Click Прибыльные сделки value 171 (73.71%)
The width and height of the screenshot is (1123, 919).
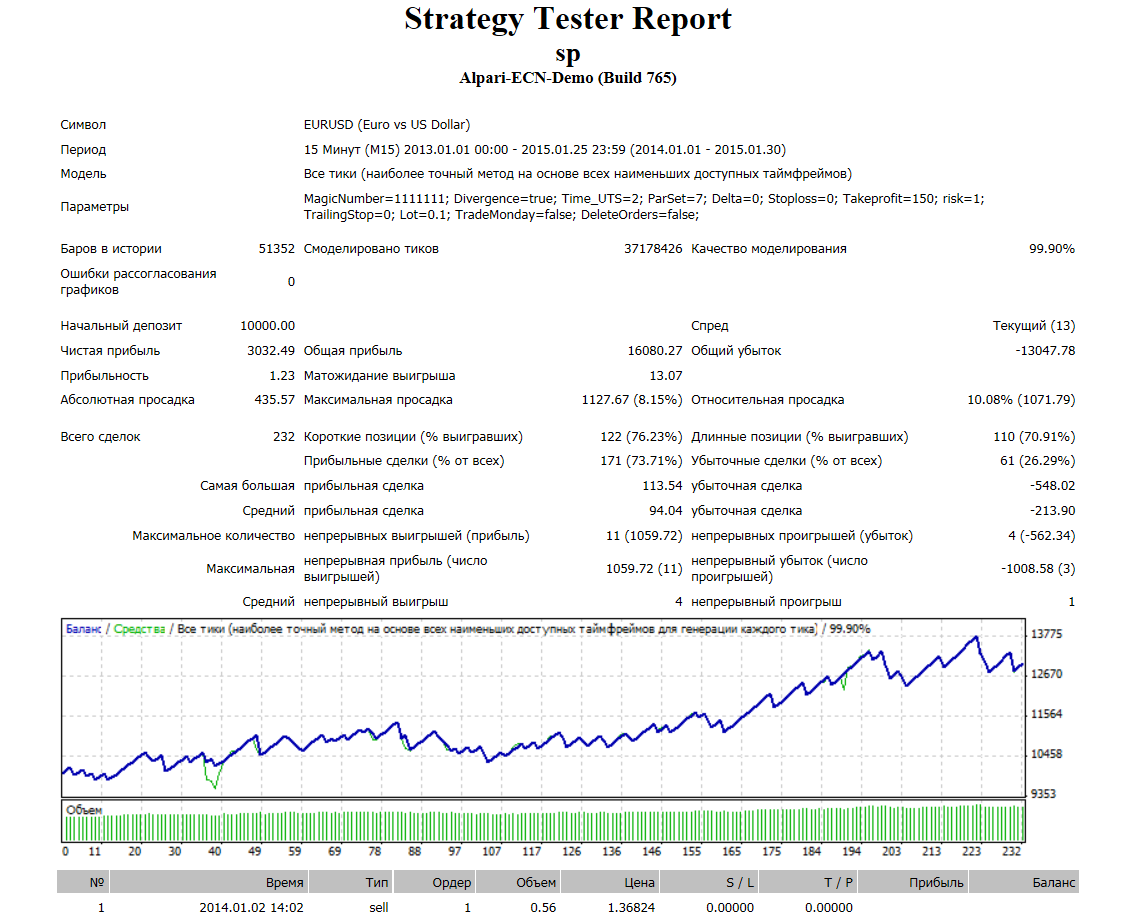pyautogui.click(x=641, y=461)
